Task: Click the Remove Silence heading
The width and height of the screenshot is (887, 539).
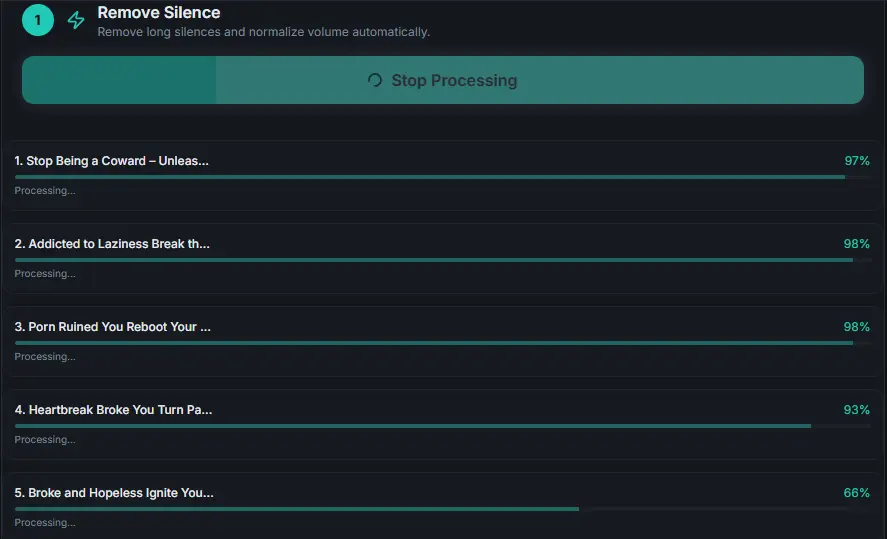Action: pyautogui.click(x=159, y=12)
